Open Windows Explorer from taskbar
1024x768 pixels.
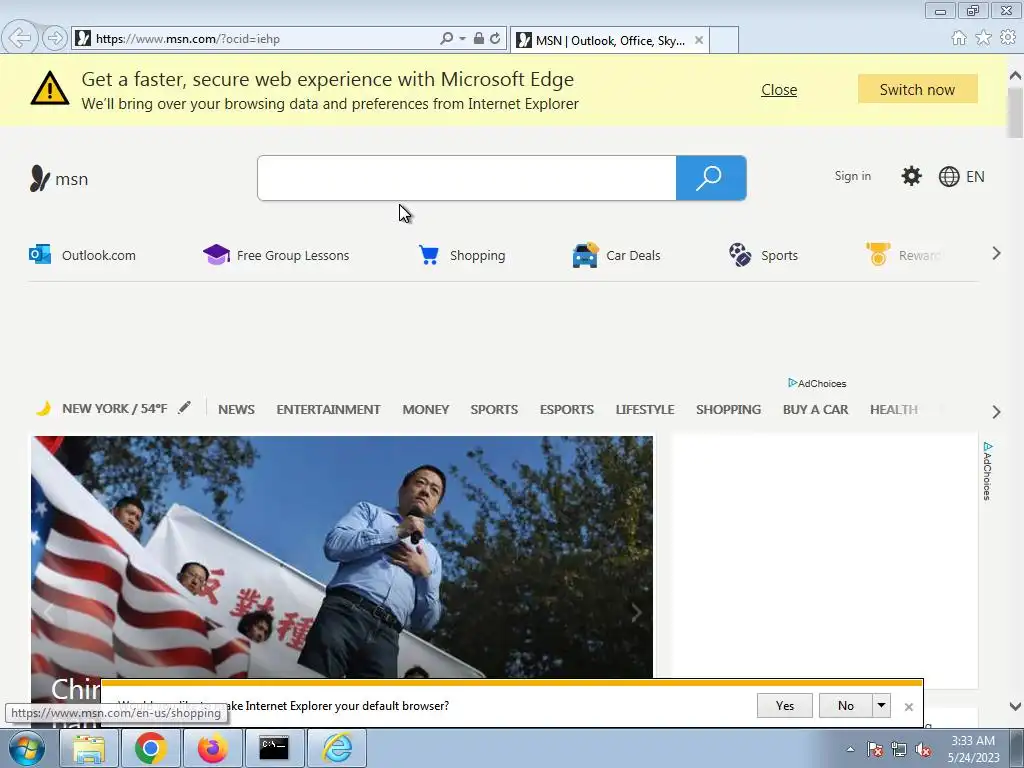click(x=89, y=748)
